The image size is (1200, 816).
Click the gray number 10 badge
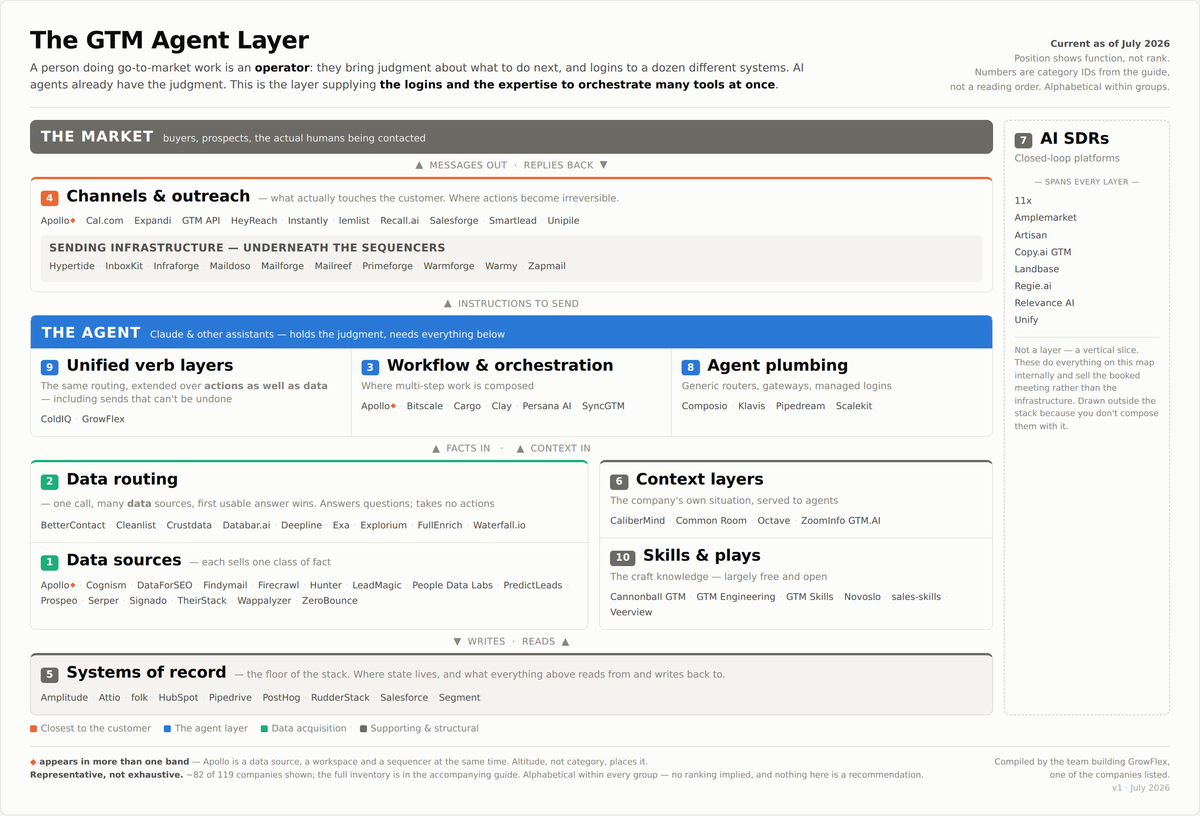pyautogui.click(x=622, y=557)
